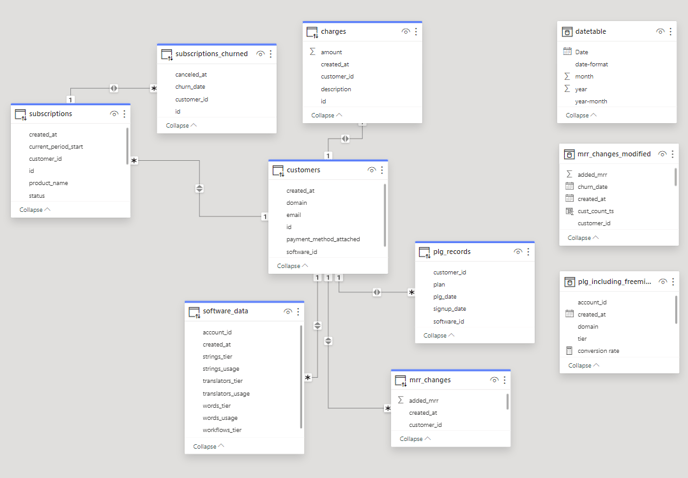Image resolution: width=688 pixels, height=478 pixels.
Task: Hide the subscriptions_churned table with eye icon
Action: coord(260,54)
